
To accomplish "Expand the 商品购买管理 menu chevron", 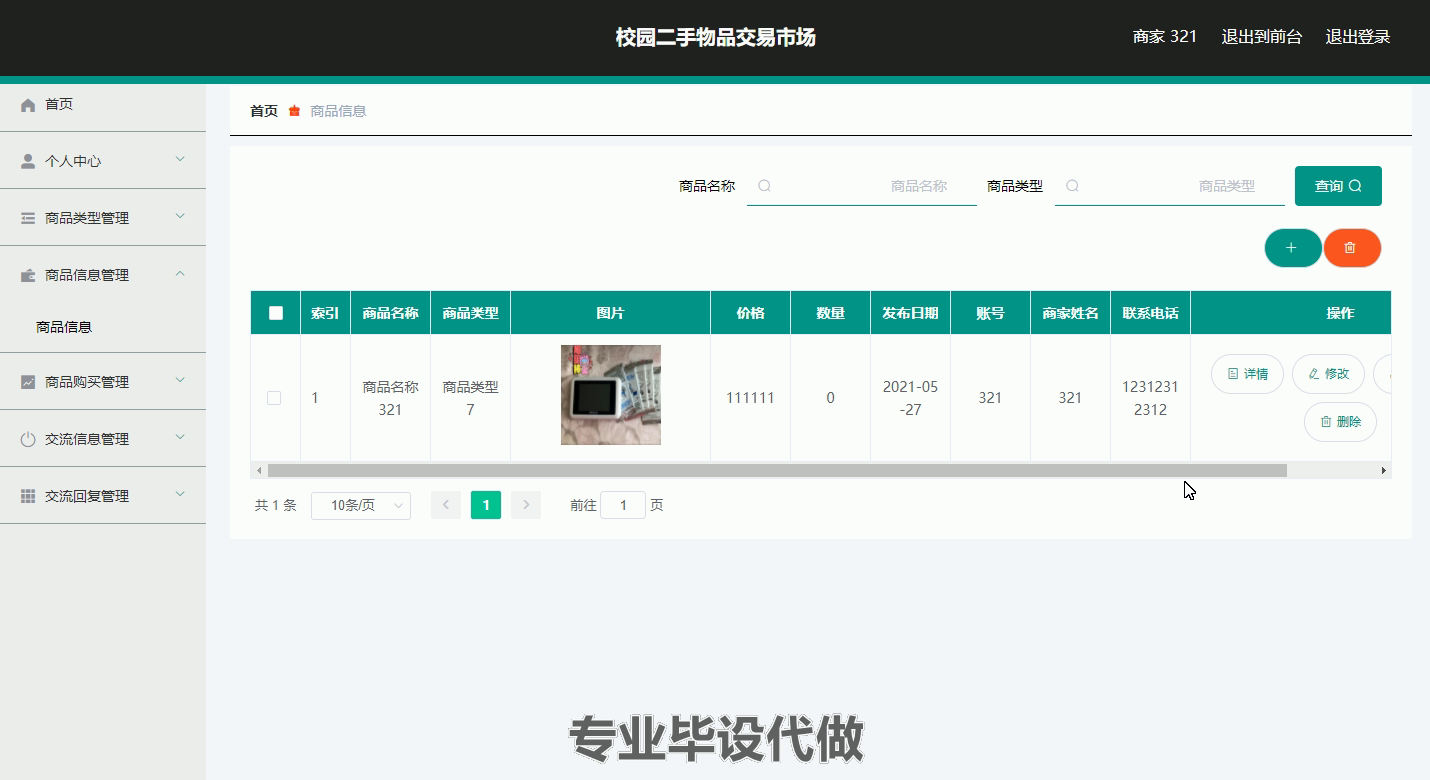I will 180,380.
